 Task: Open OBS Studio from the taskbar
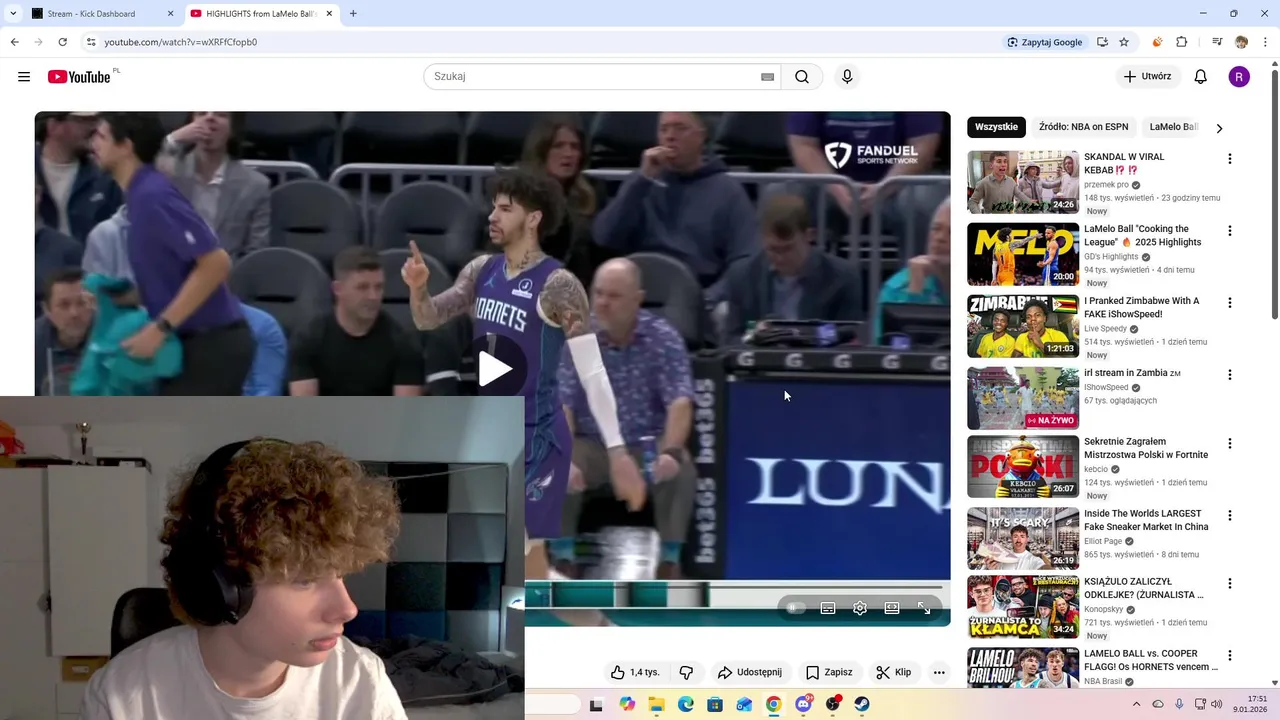tap(833, 704)
